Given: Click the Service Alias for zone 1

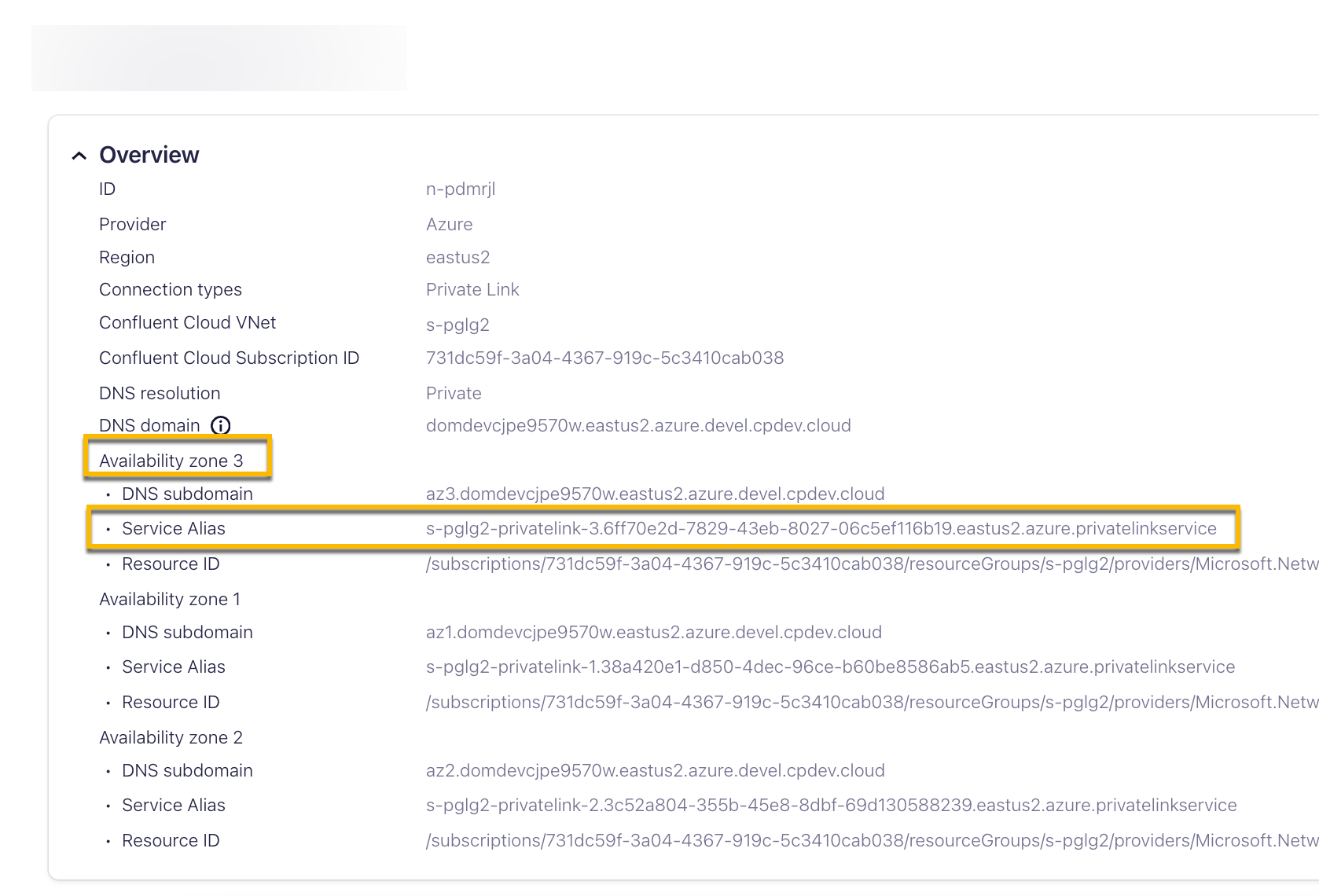Looking at the screenshot, I should [x=830, y=666].
